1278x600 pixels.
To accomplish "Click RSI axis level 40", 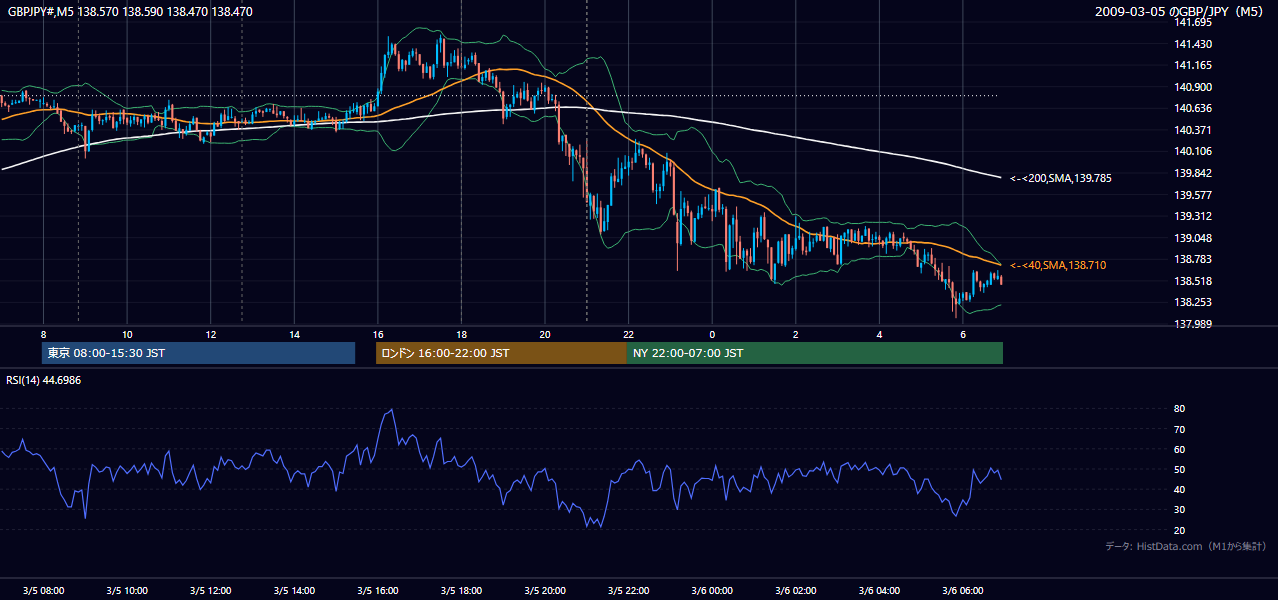I will click(x=1180, y=489).
